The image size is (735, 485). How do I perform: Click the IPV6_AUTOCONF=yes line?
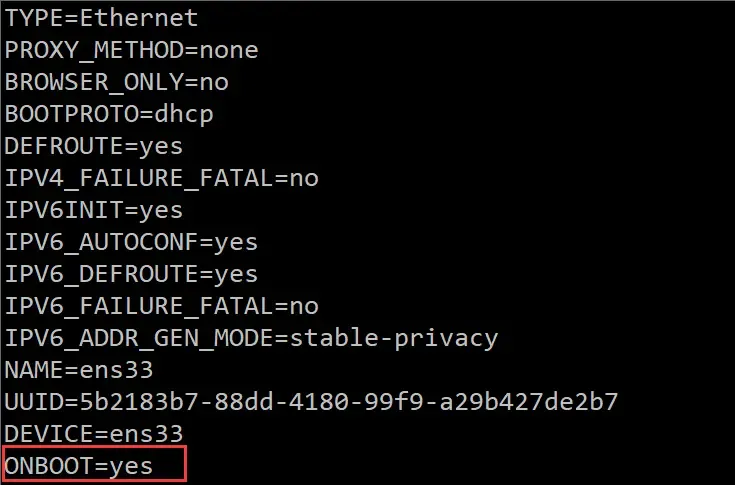coord(131,242)
